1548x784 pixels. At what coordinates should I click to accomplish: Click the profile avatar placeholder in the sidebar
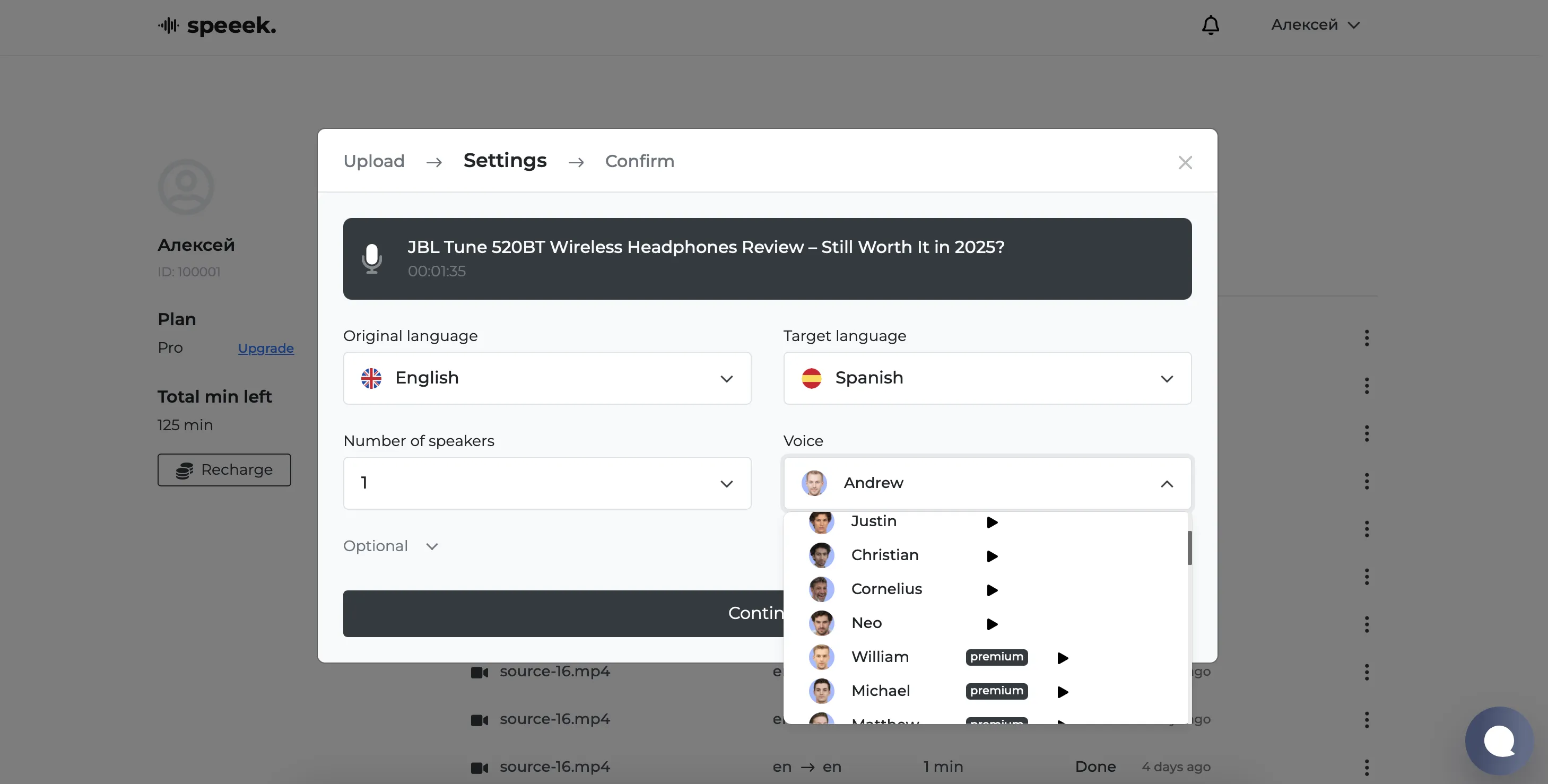(185, 186)
